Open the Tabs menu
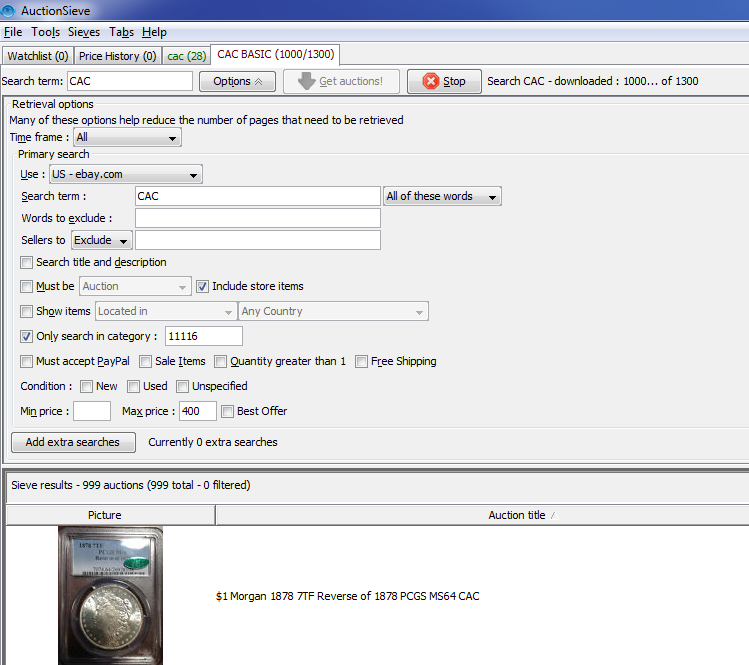 (121, 32)
